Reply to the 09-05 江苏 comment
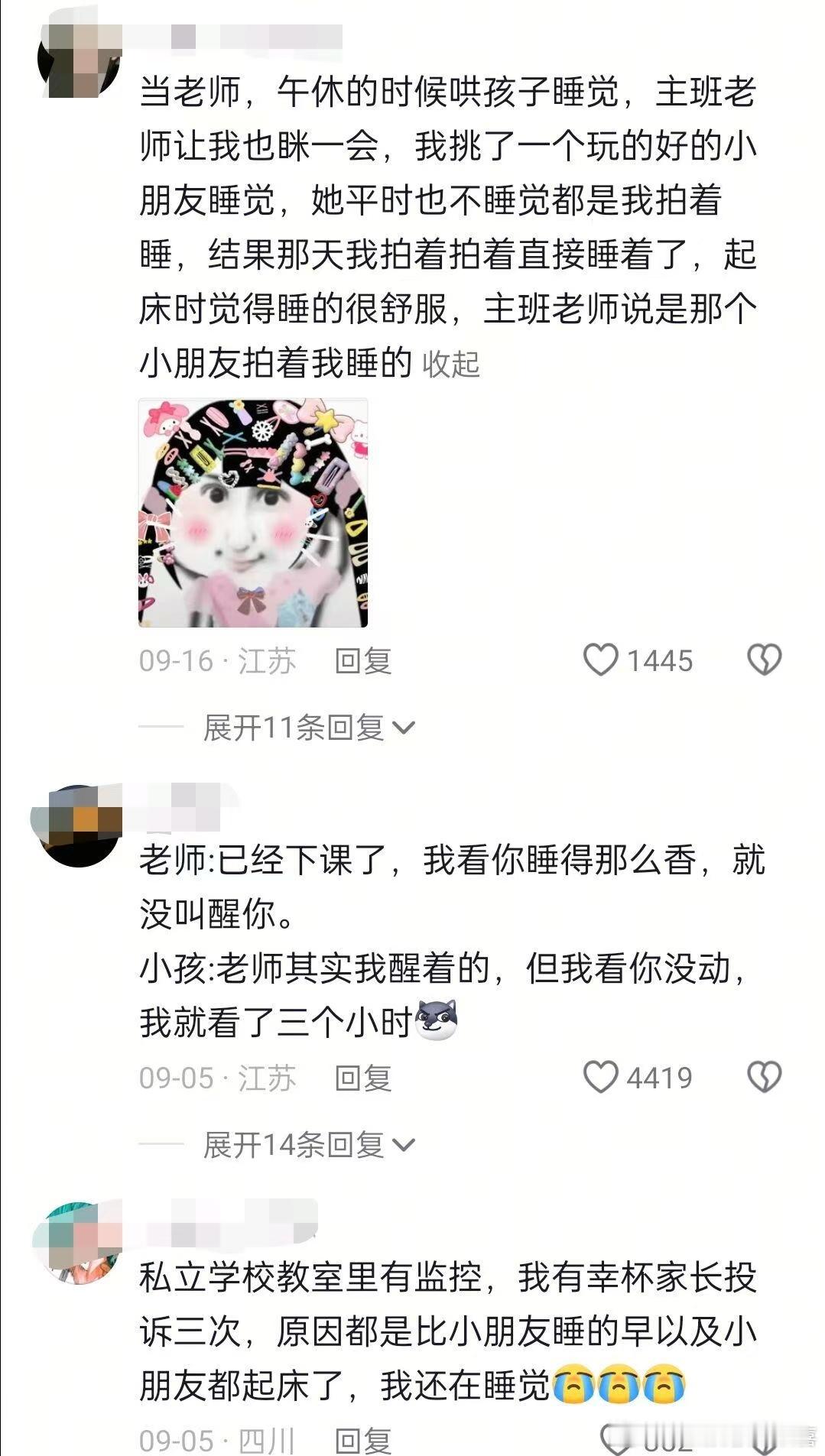 click(363, 1078)
